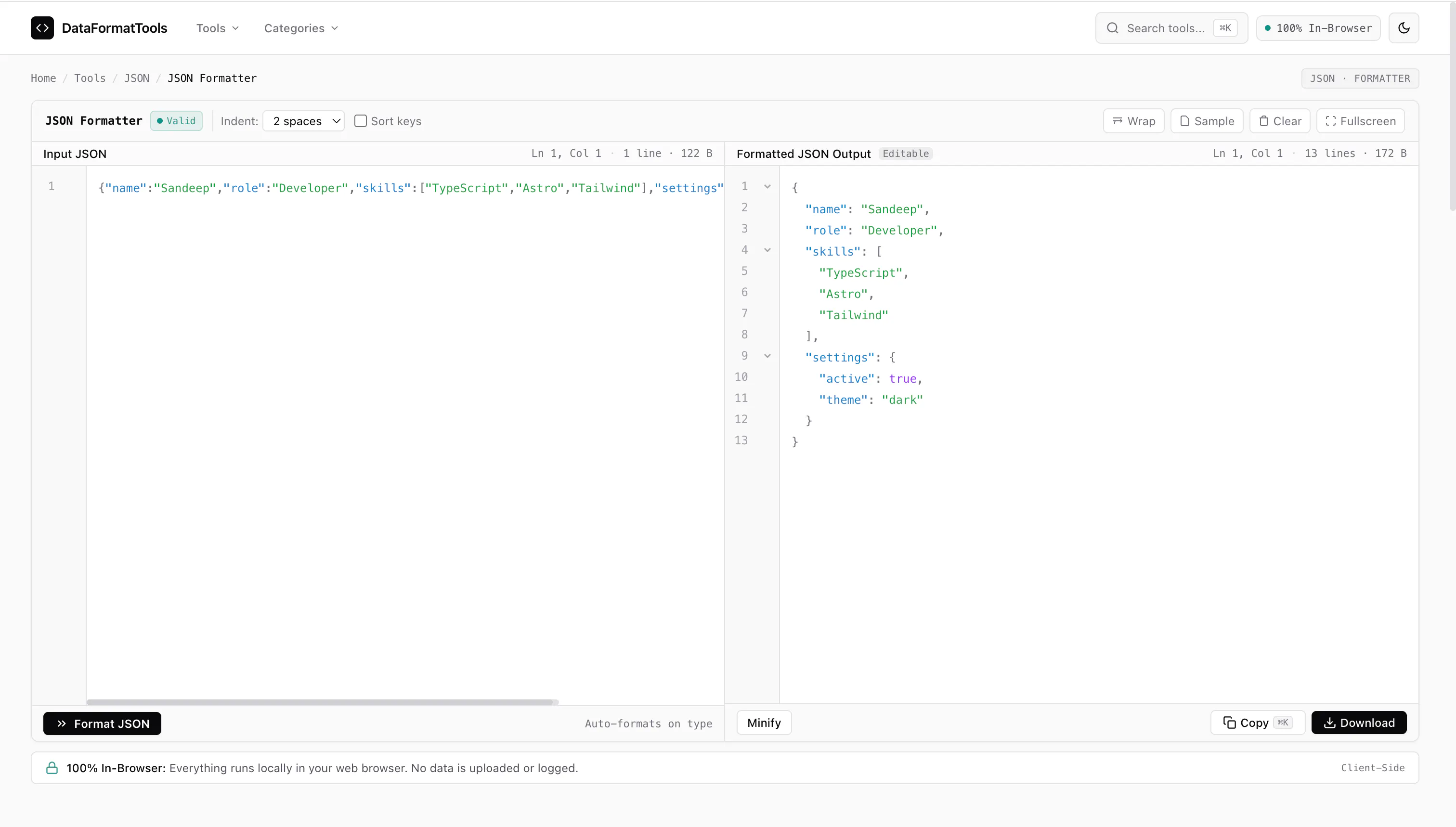Click the DataFormatTools brand name
This screenshot has height=827, width=1456.
coord(114,28)
